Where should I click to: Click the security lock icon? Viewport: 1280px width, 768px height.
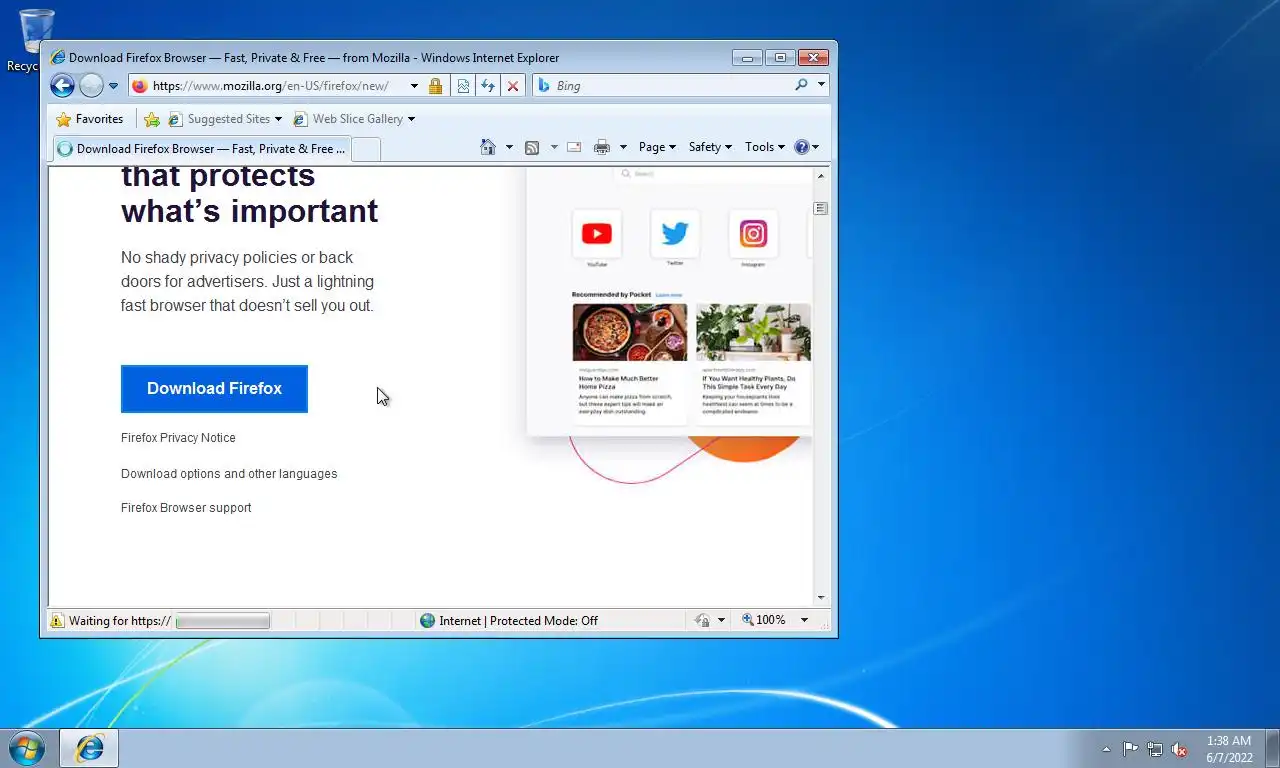click(435, 86)
